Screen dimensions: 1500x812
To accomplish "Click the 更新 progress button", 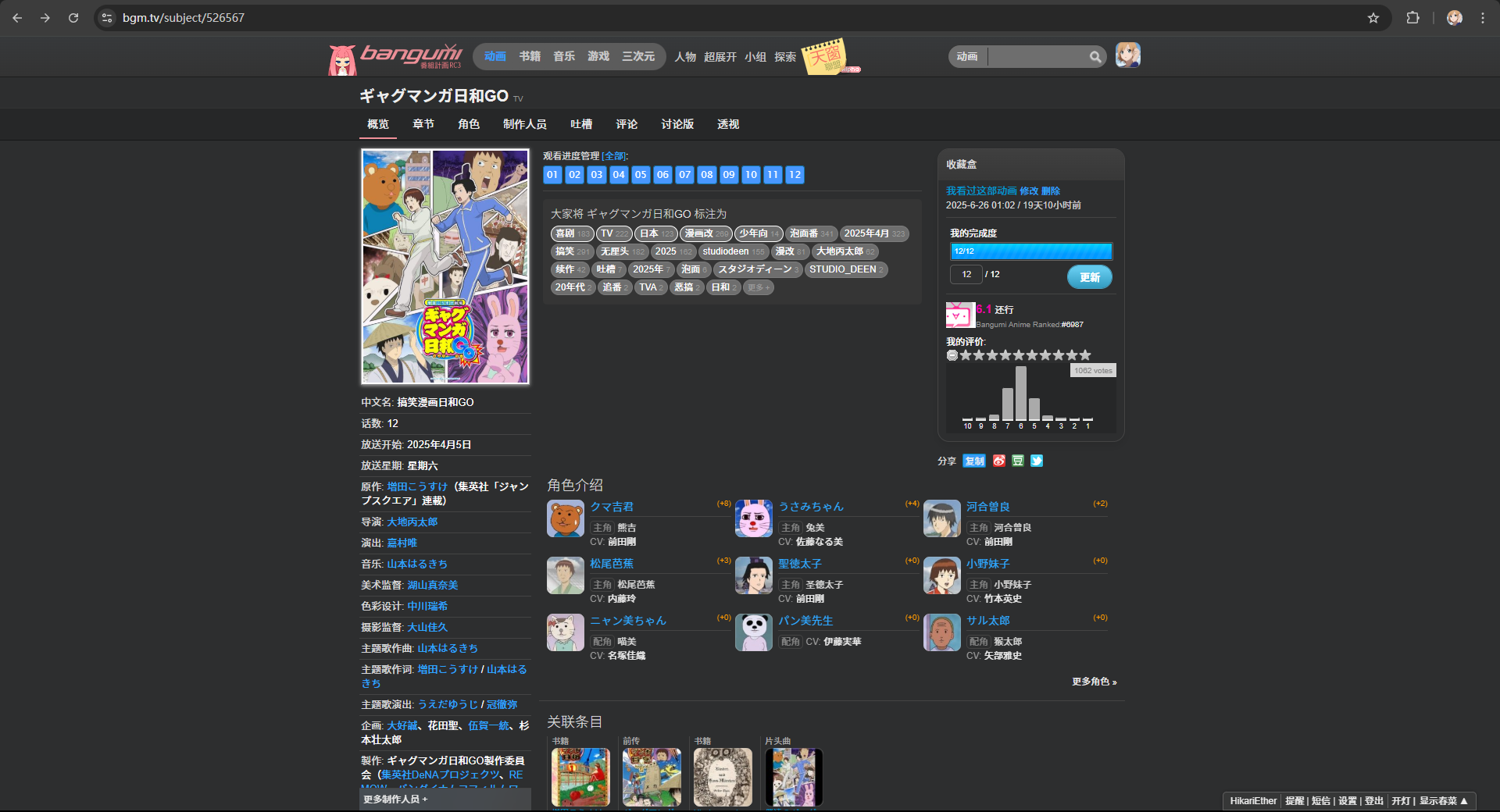I will pos(1090,277).
